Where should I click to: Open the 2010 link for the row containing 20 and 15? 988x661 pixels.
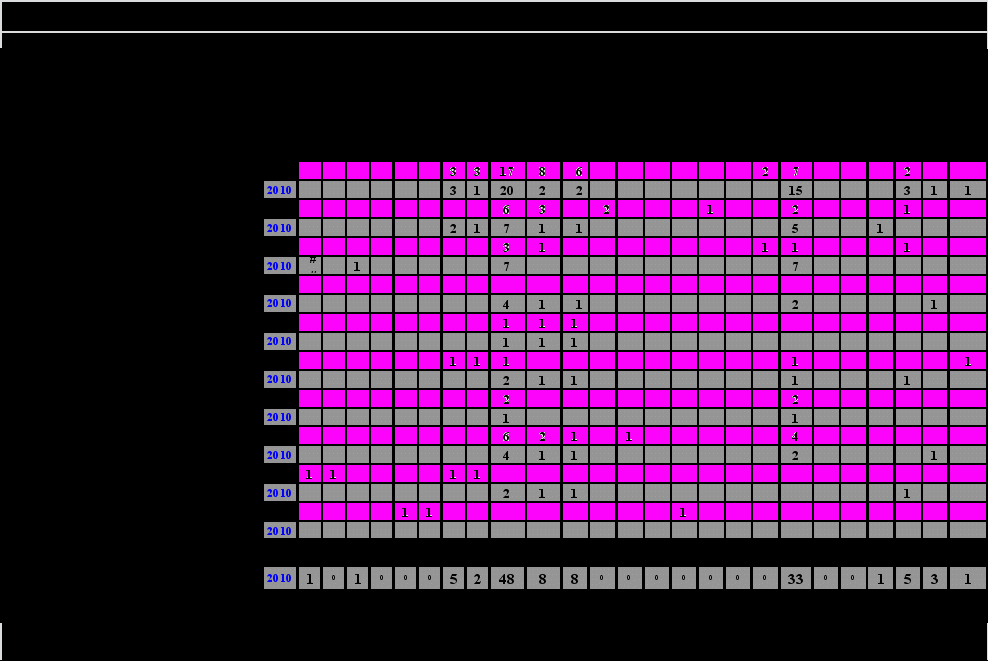[279, 190]
